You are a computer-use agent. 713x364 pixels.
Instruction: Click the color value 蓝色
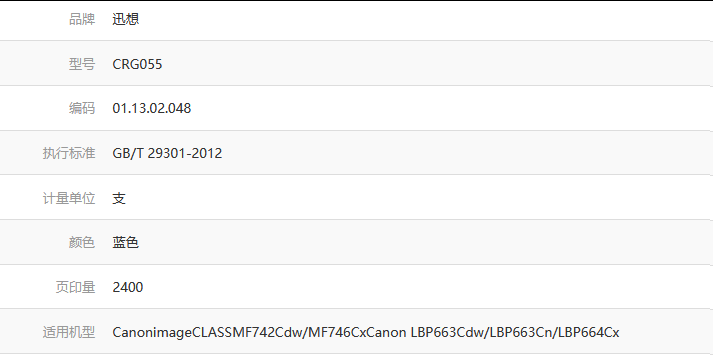tap(126, 242)
